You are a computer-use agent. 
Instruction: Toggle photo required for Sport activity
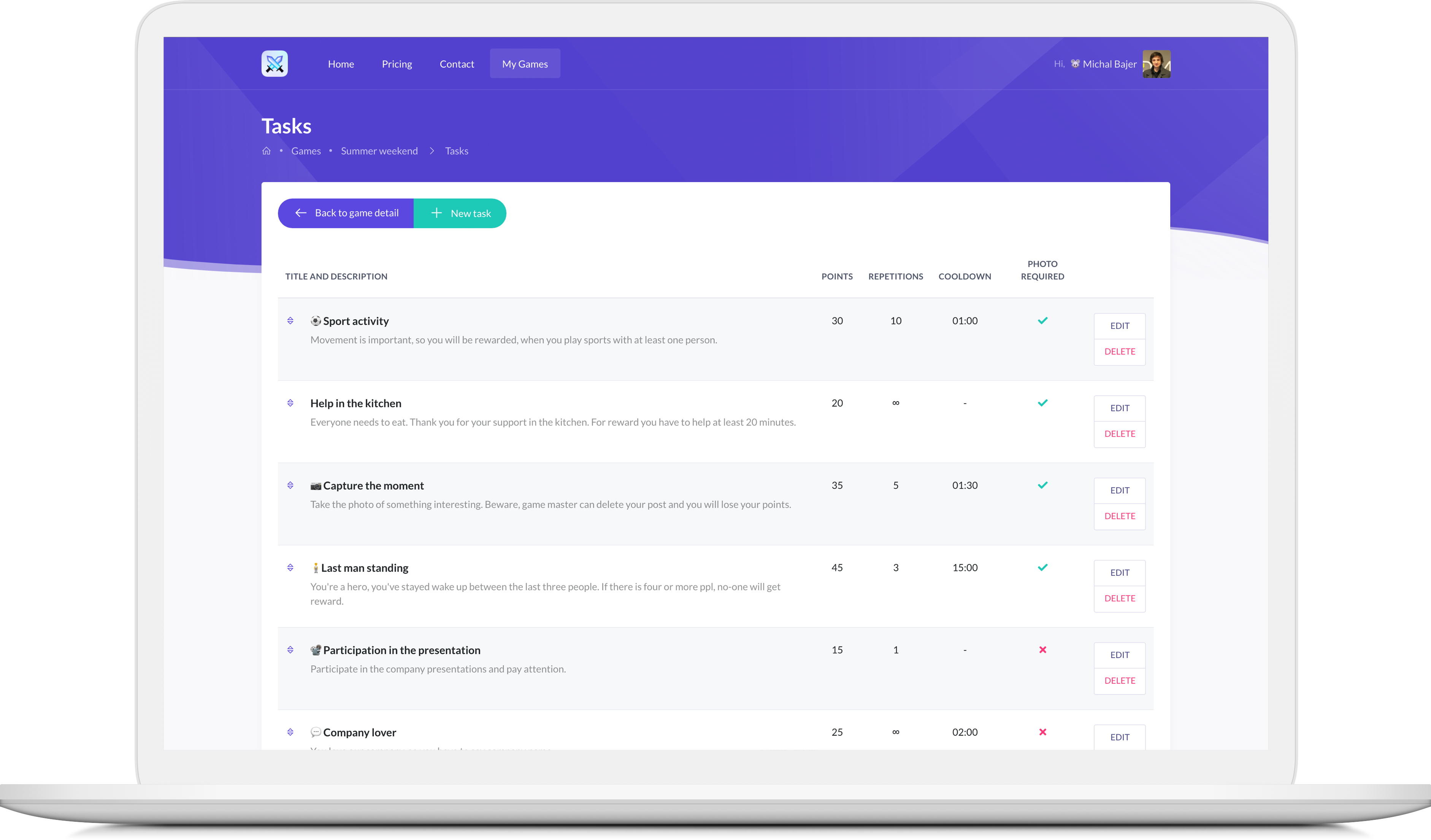click(1042, 320)
